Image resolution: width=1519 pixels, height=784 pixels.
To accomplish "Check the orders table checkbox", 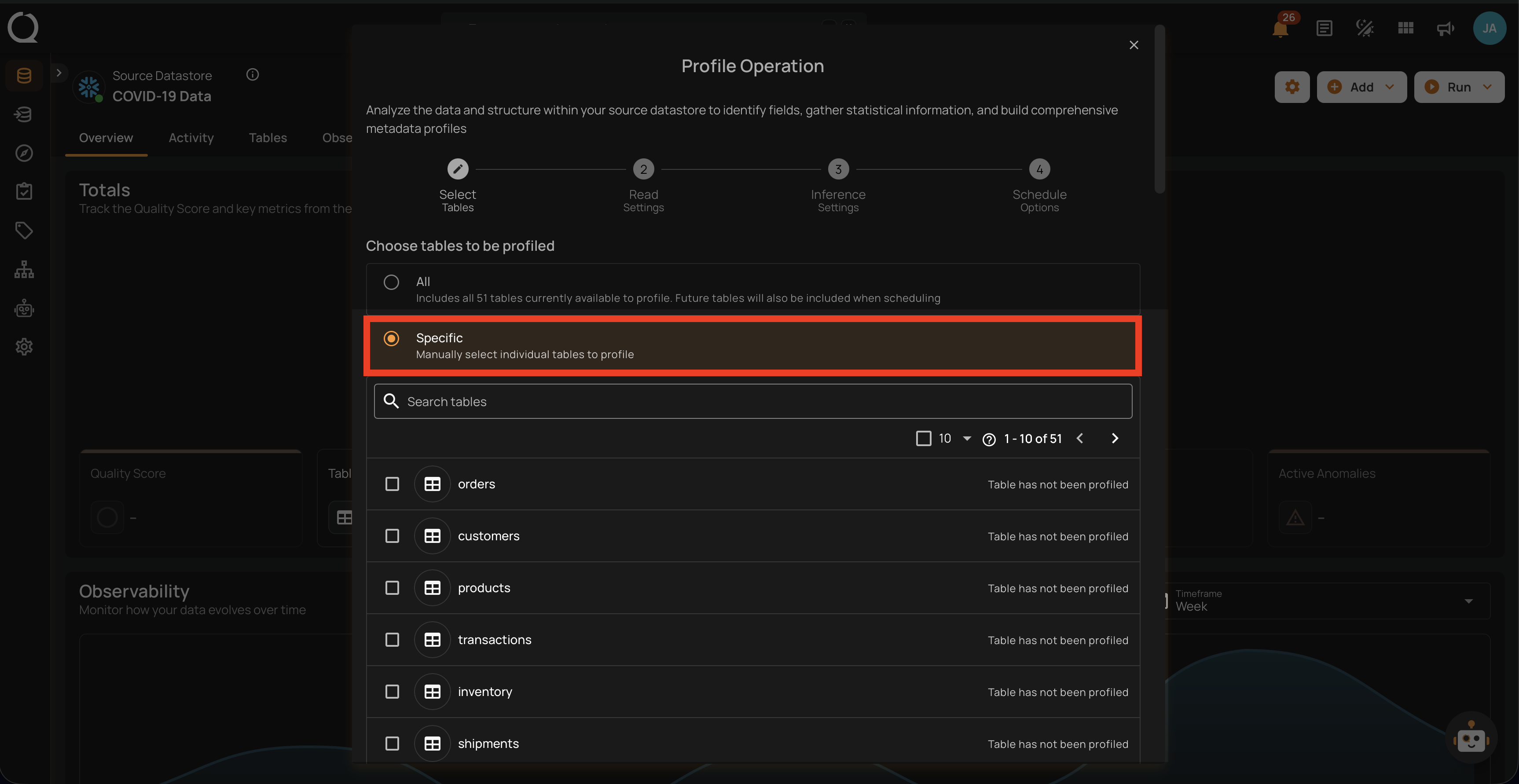I will point(392,484).
